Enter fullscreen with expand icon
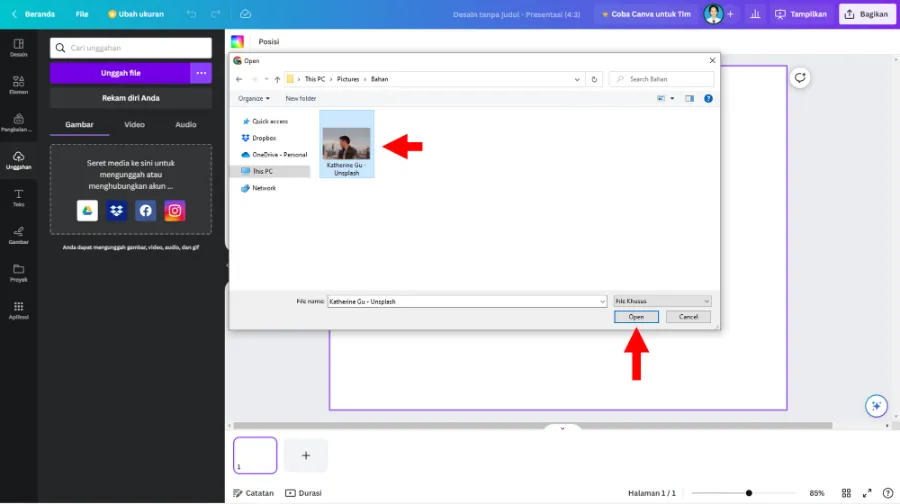 (867, 493)
